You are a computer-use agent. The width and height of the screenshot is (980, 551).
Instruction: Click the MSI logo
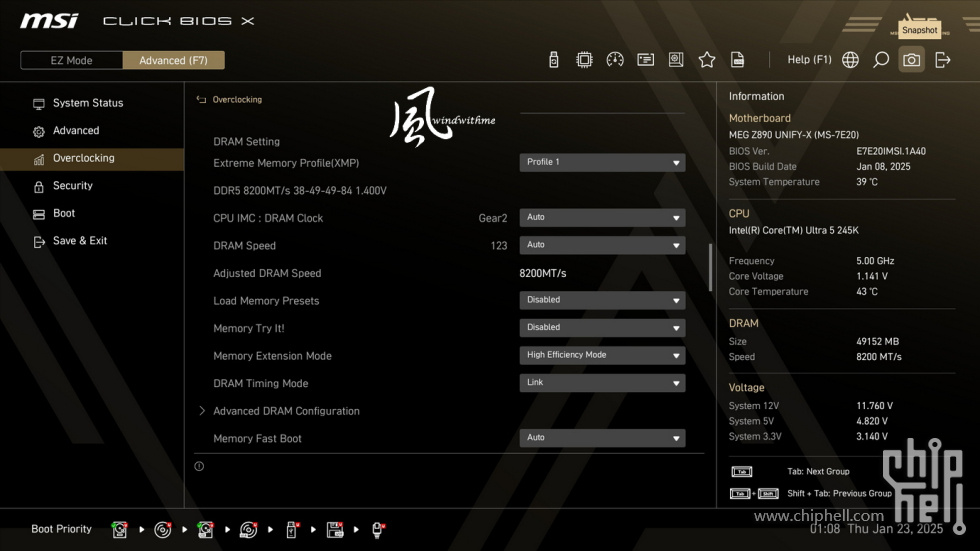[x=49, y=21]
